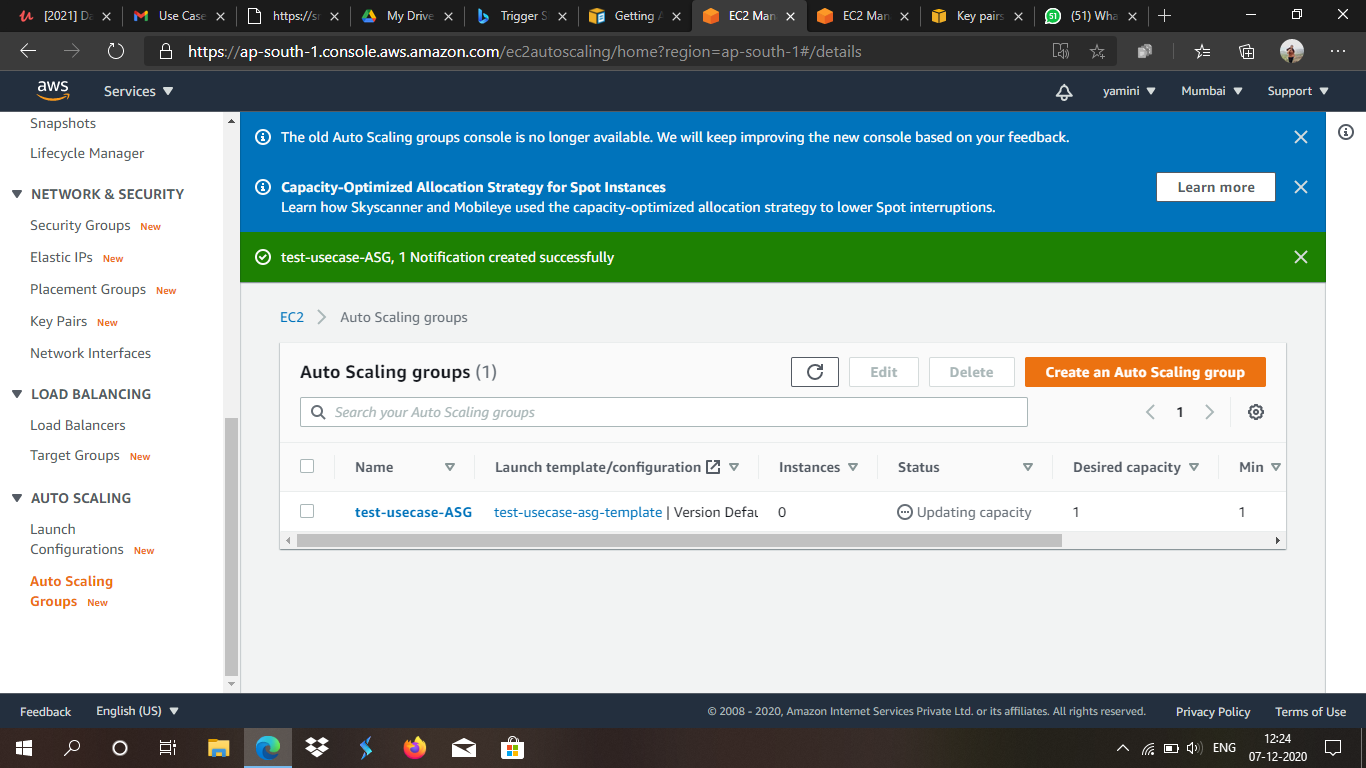Click the Feedback footer button
Screen dimensions: 1366x768
click(x=46, y=712)
